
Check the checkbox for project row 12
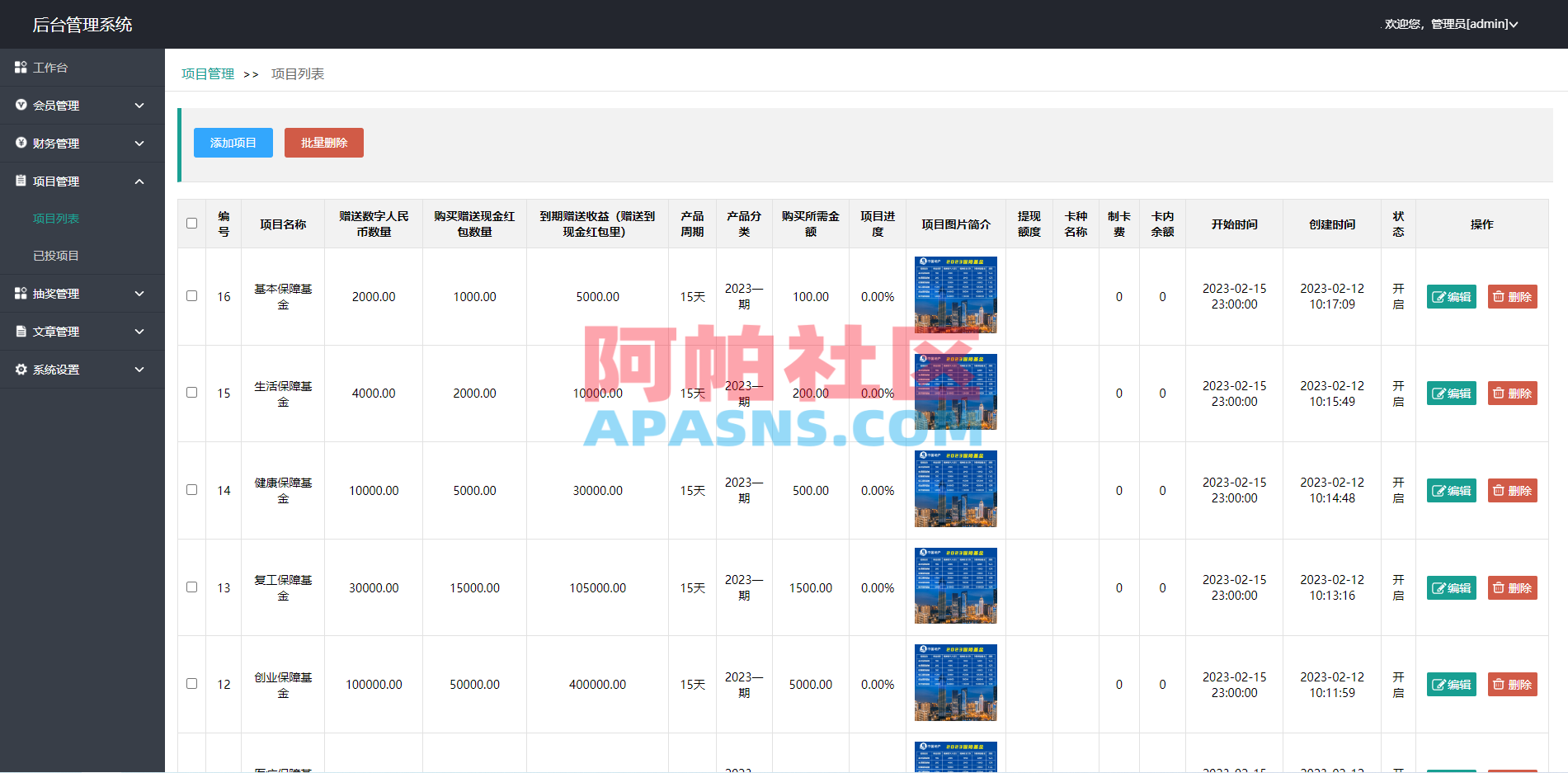point(191,684)
